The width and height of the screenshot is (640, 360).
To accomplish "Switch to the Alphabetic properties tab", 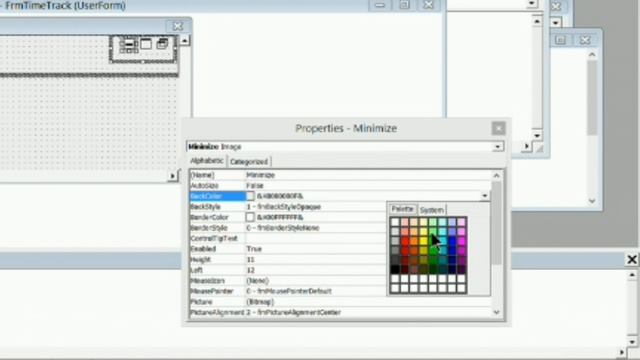I will click(x=207, y=161).
